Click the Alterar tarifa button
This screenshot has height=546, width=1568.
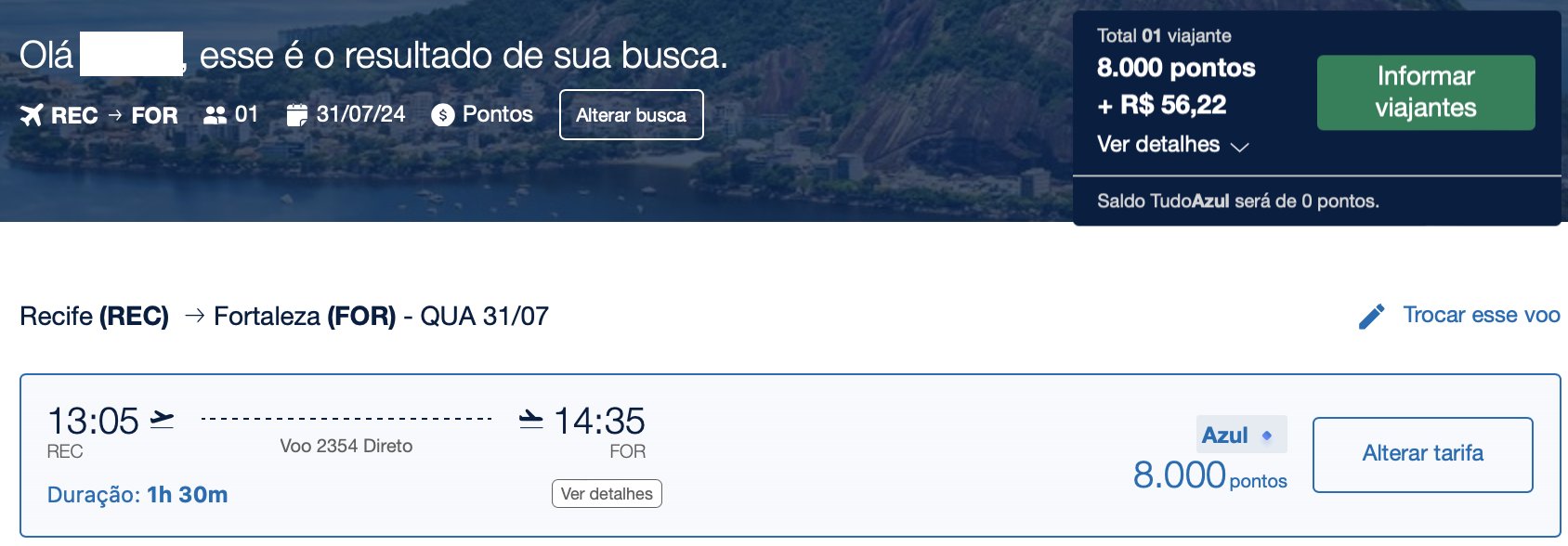click(1423, 454)
